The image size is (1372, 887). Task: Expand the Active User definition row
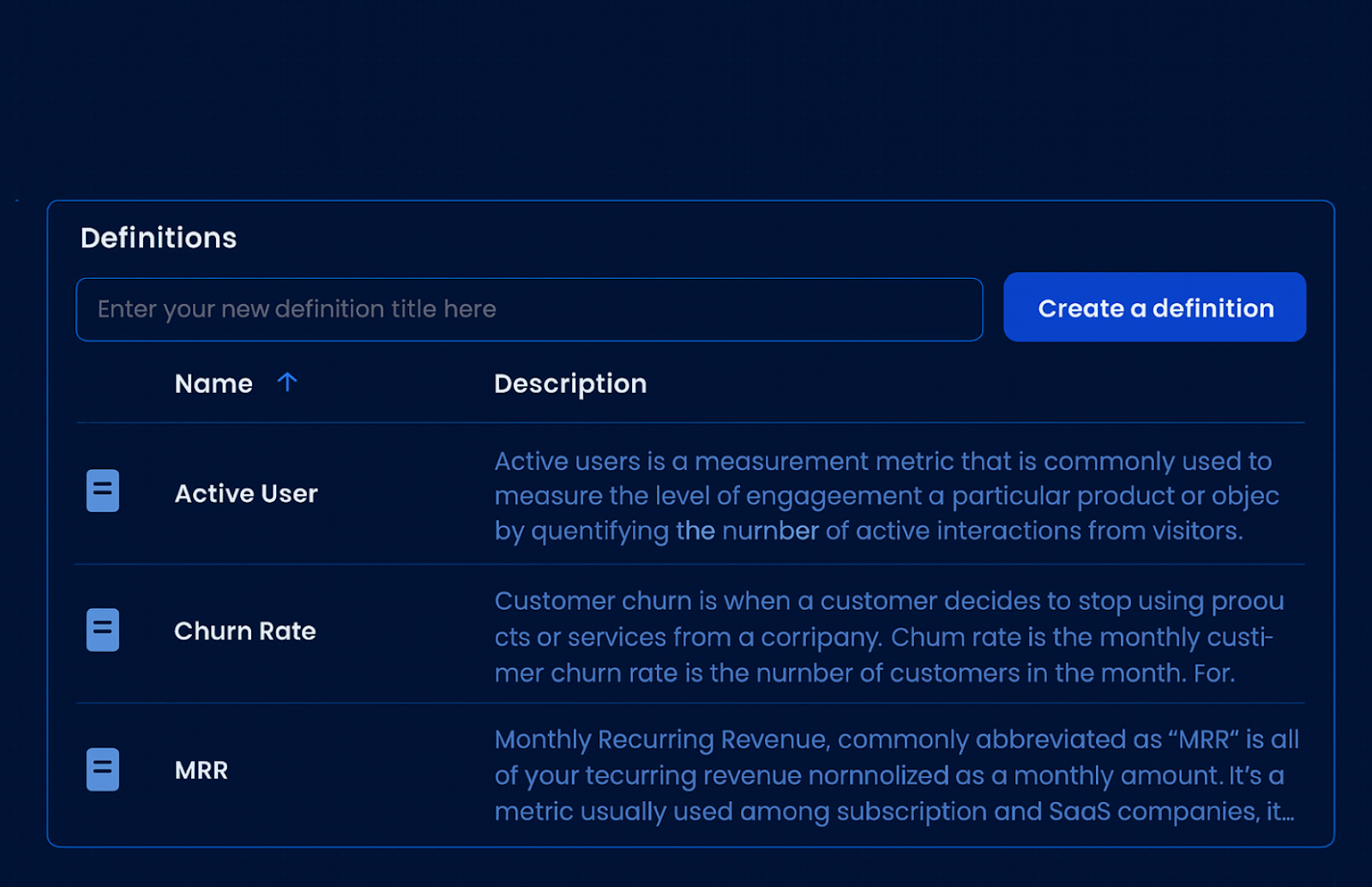(x=246, y=493)
